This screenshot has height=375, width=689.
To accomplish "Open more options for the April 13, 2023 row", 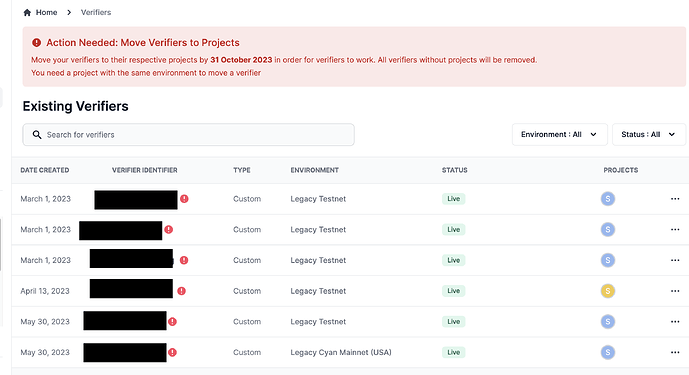I will click(675, 291).
